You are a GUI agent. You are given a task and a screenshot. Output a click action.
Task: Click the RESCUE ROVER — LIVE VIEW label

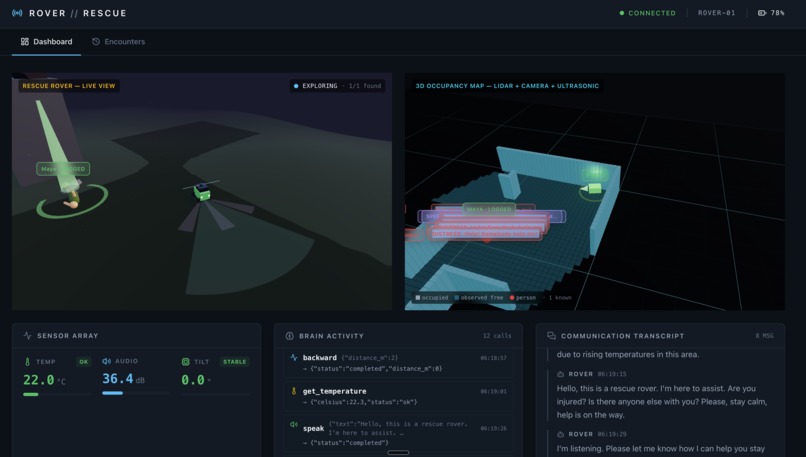pyautogui.click(x=69, y=86)
